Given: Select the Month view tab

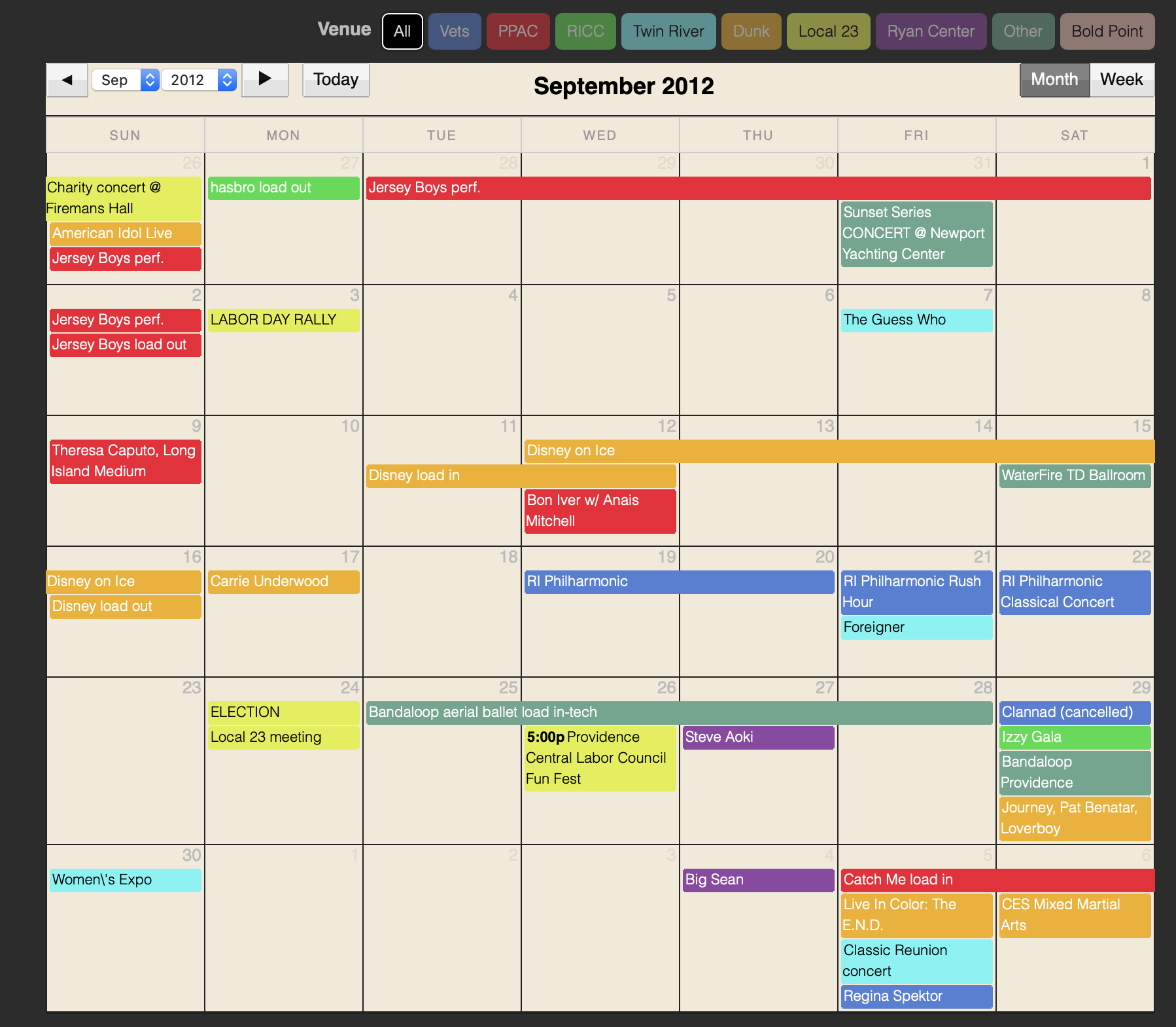Looking at the screenshot, I should pyautogui.click(x=1054, y=80).
